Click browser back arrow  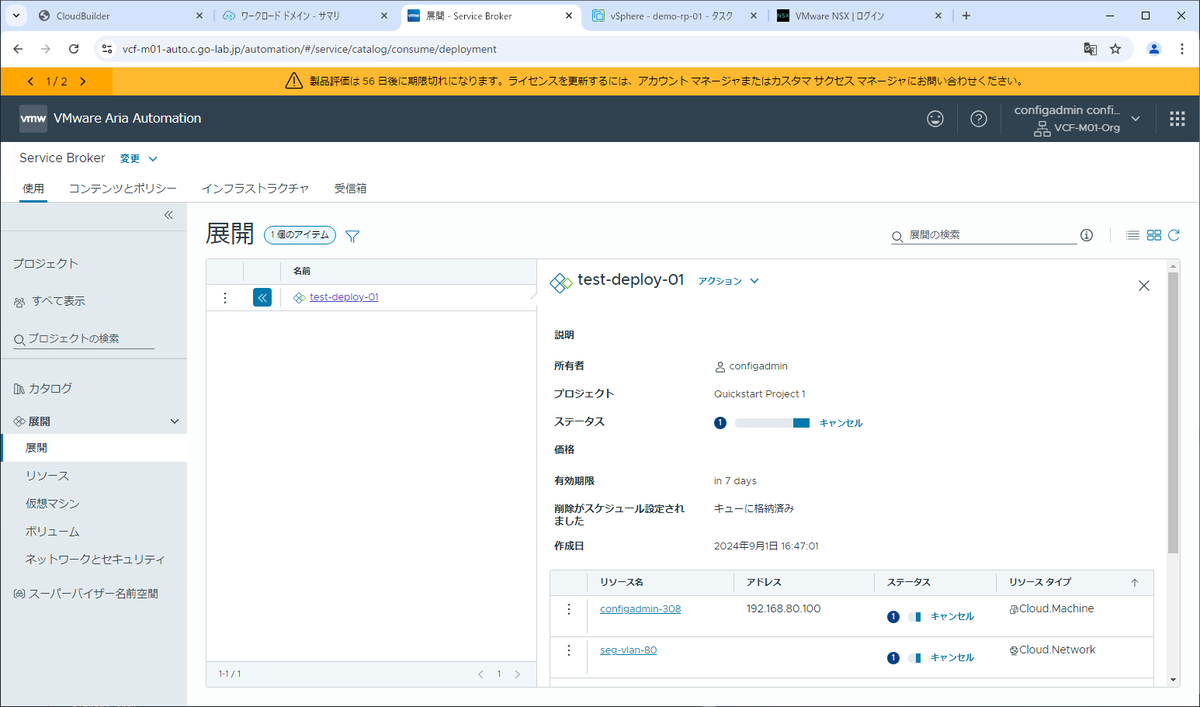pos(18,48)
